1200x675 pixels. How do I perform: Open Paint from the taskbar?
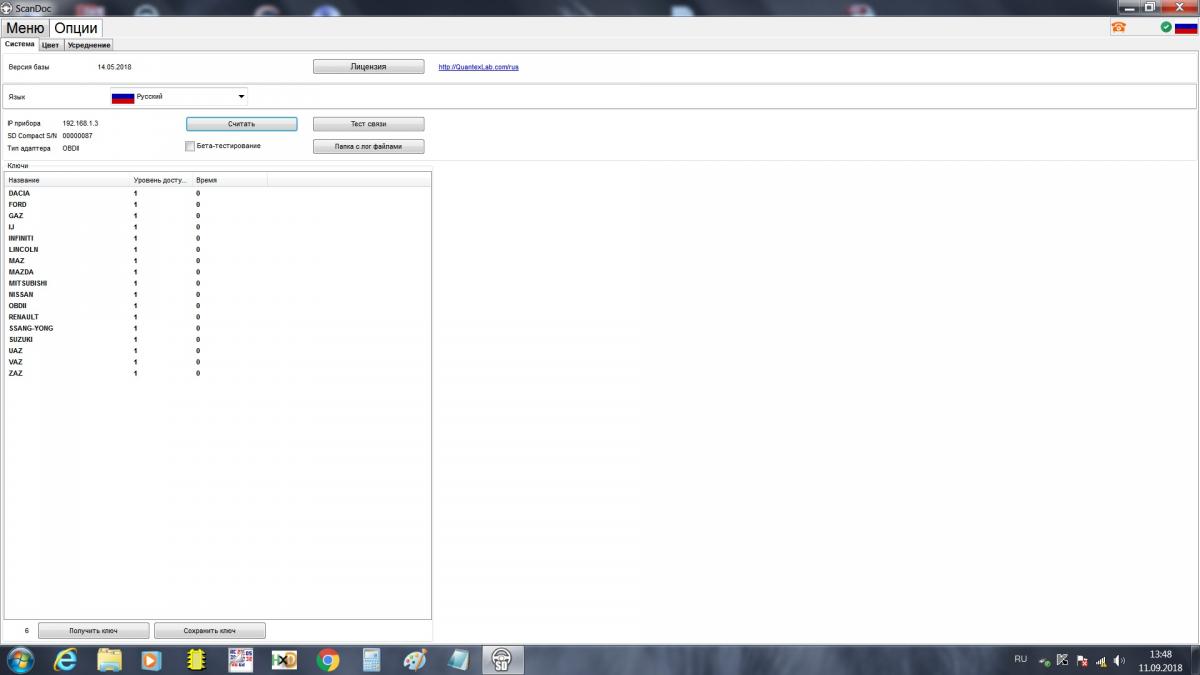[415, 660]
